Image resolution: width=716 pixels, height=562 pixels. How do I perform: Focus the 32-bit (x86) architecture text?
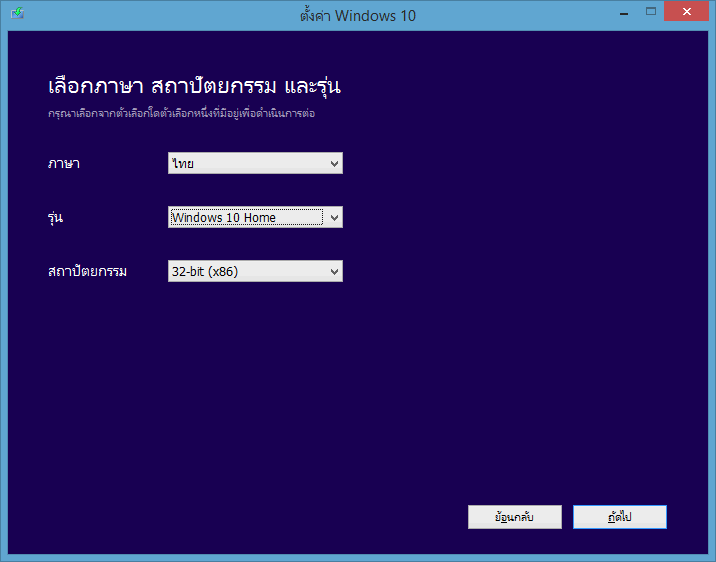tap(204, 271)
